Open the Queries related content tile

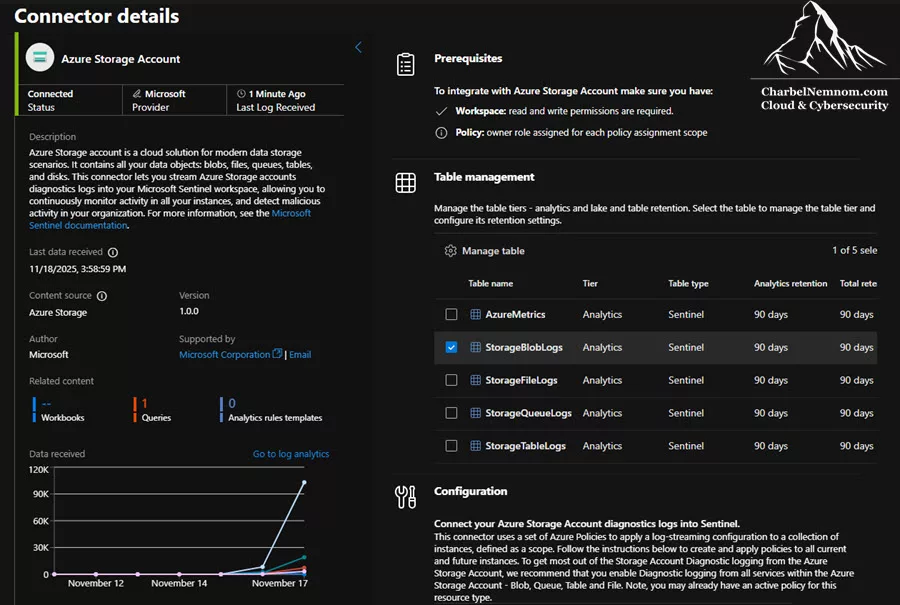153,410
